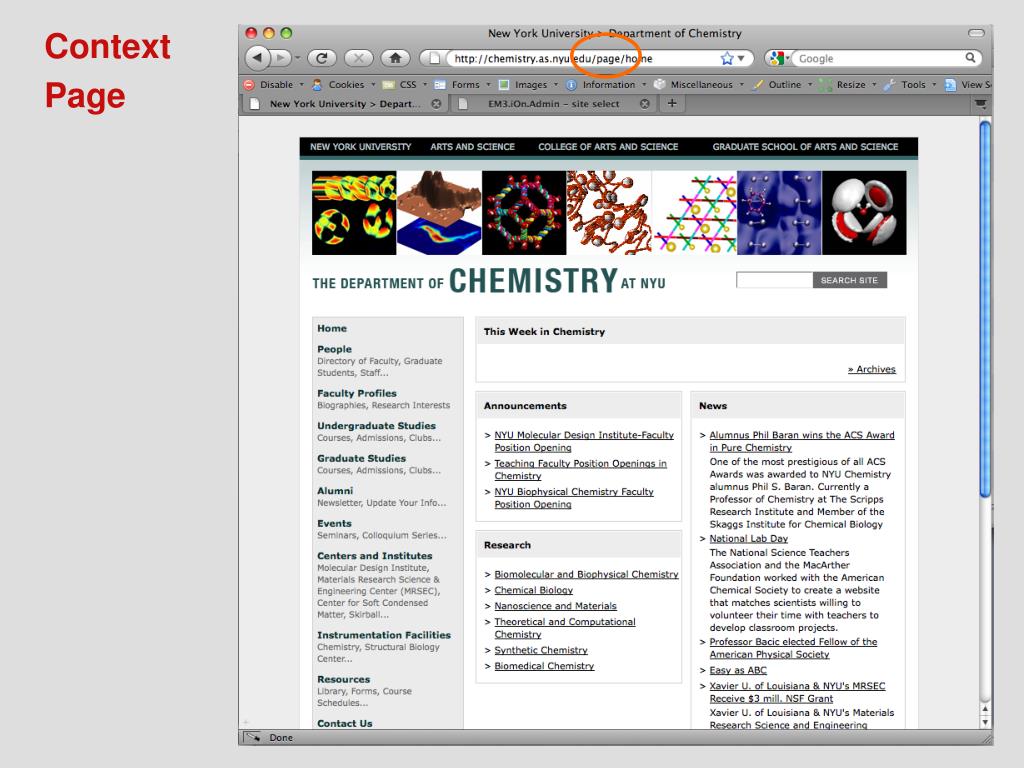This screenshot has height=768, width=1024.
Task: Go back with the browser Back arrow
Action: coord(257,58)
